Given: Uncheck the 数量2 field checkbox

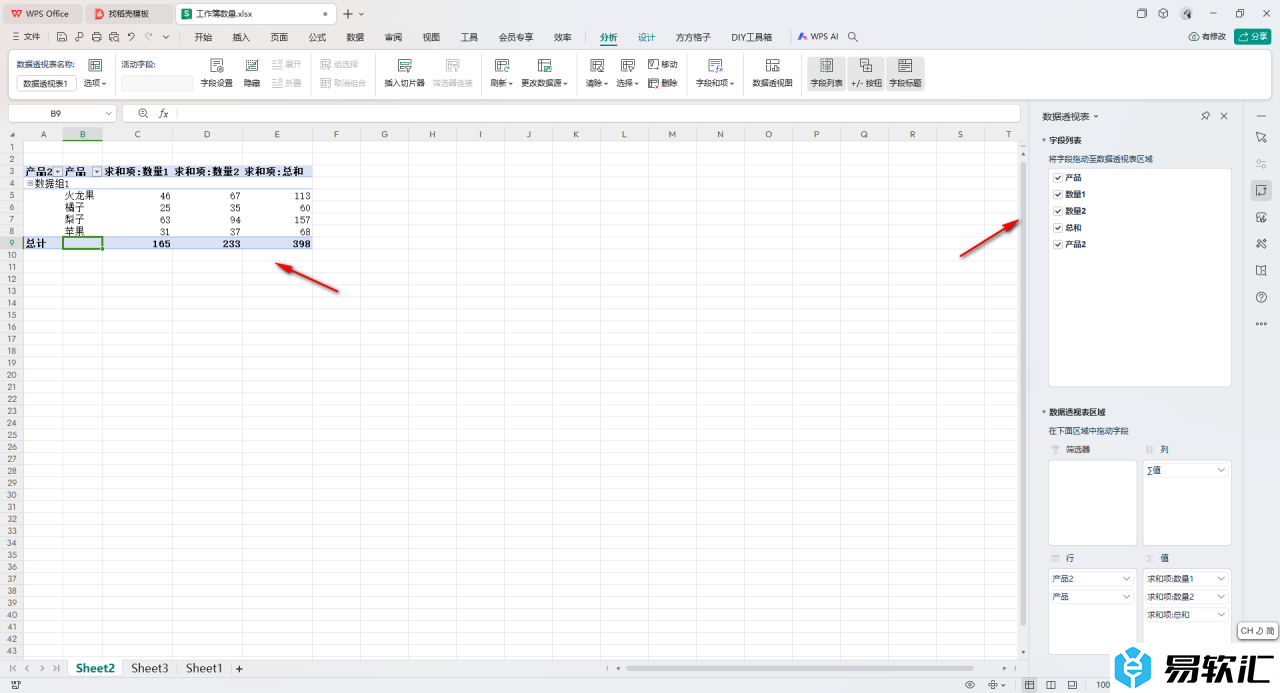Looking at the screenshot, I should click(x=1058, y=211).
